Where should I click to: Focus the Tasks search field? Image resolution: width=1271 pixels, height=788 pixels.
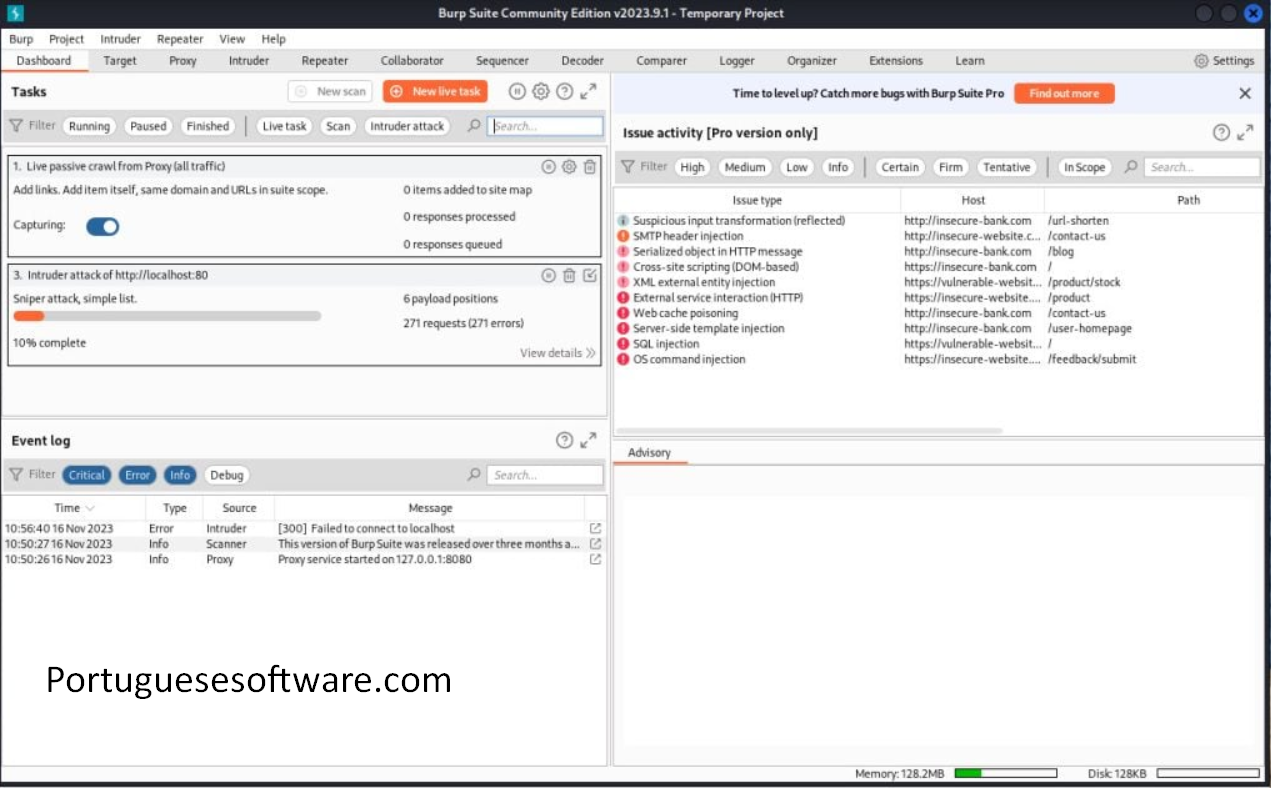(x=545, y=126)
